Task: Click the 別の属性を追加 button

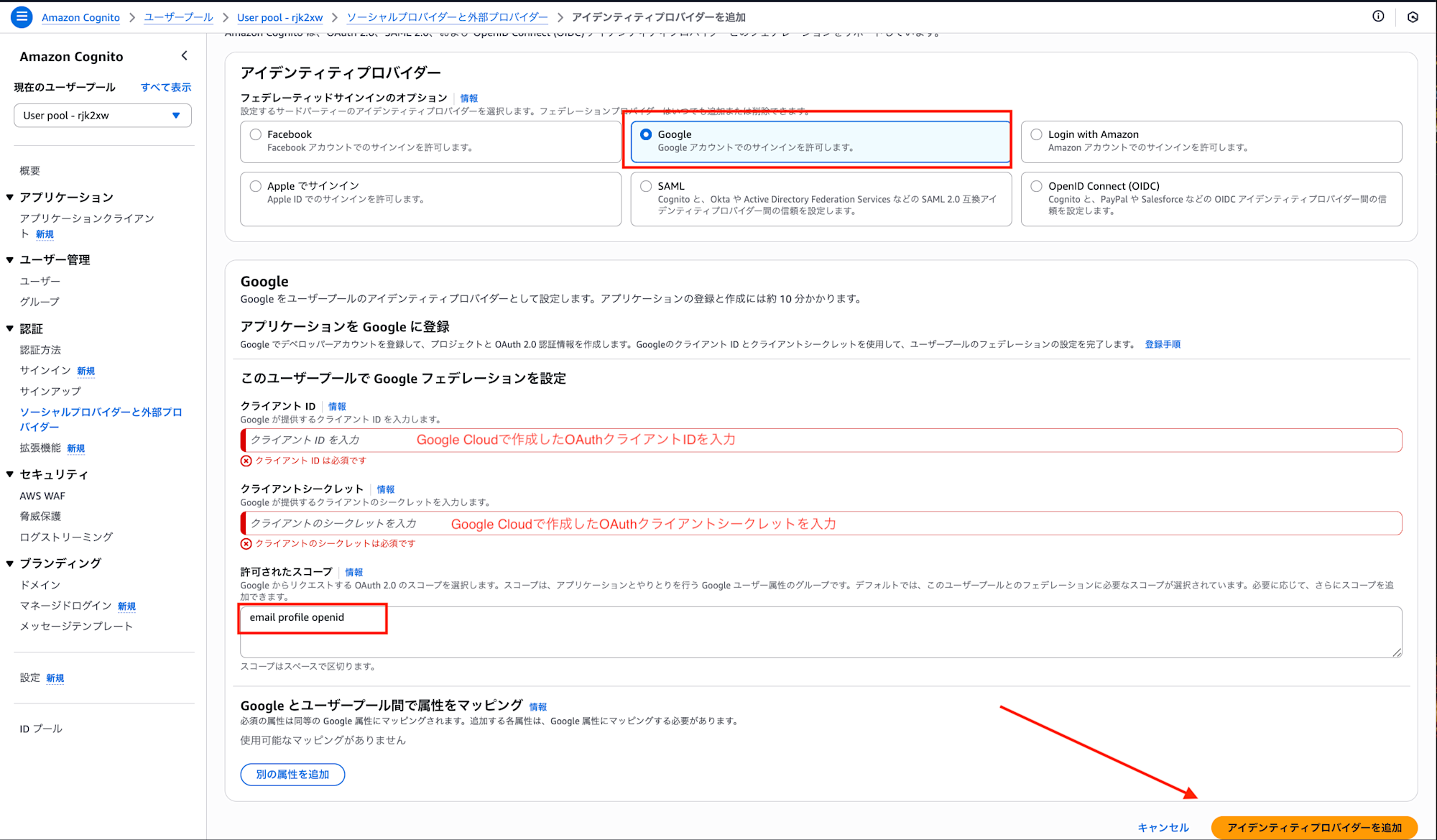Action: click(292, 775)
